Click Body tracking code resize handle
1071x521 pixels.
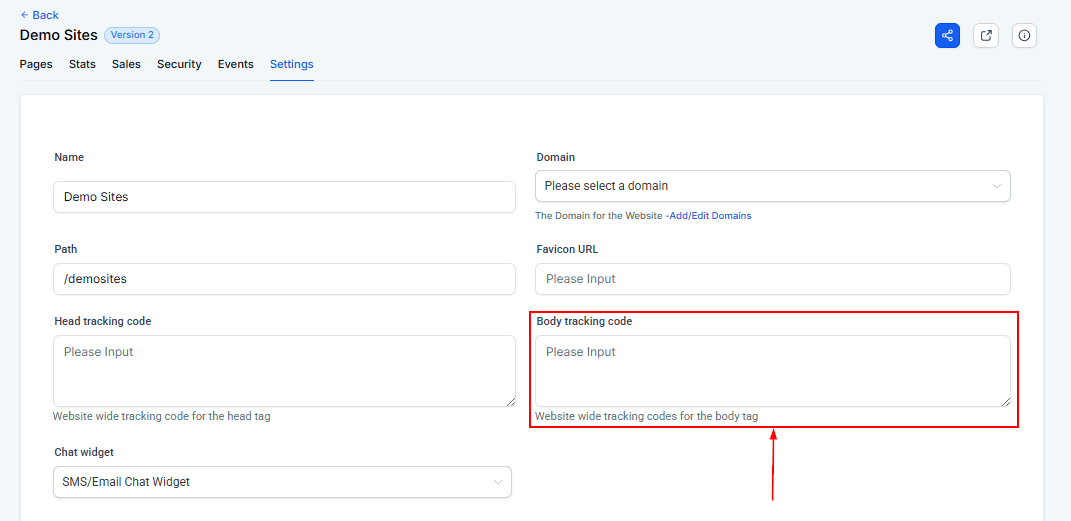point(1005,401)
